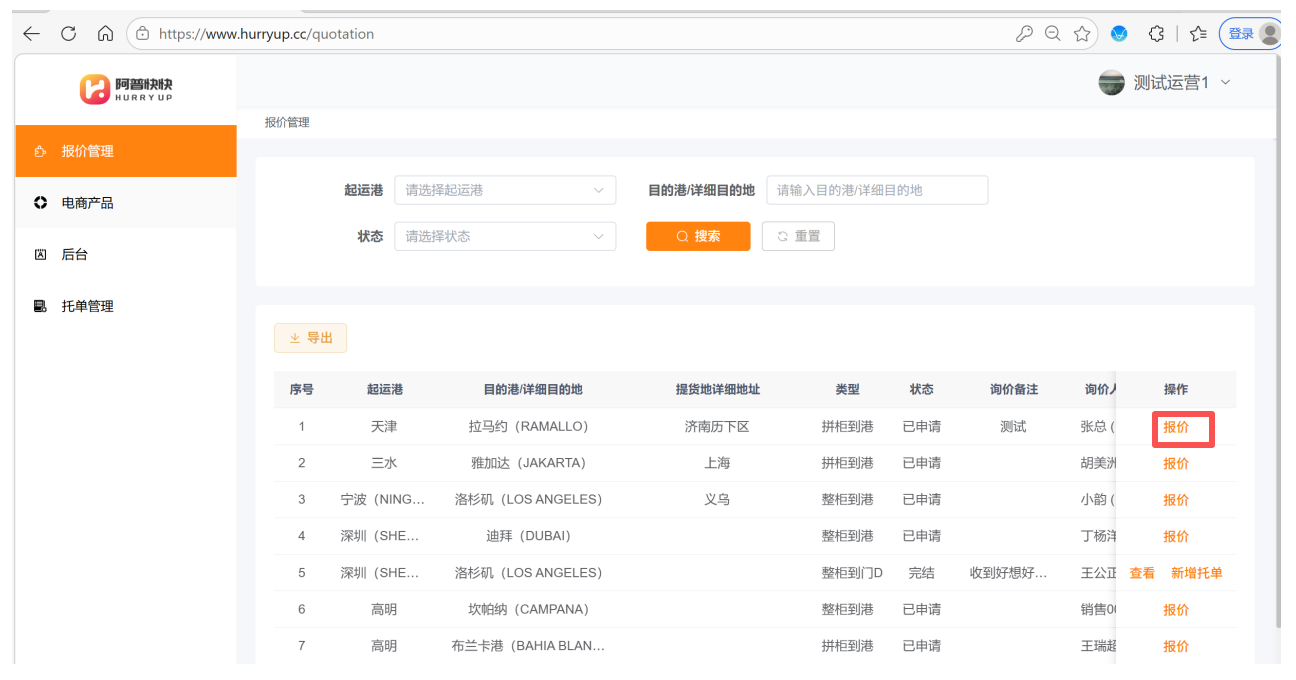The height and width of the screenshot is (680, 1296).
Task: Focus the 目的港/详细目的地 input field
Action: [877, 190]
